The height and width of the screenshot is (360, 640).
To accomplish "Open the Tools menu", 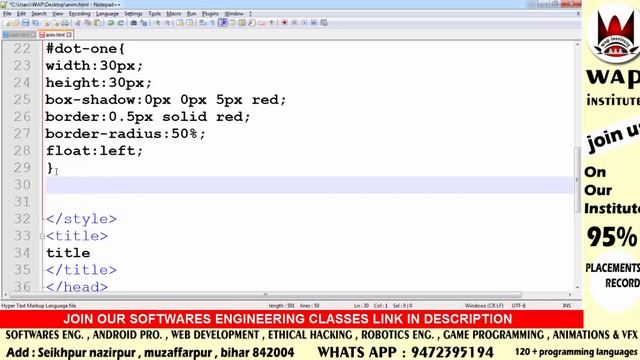I will (154, 13).
